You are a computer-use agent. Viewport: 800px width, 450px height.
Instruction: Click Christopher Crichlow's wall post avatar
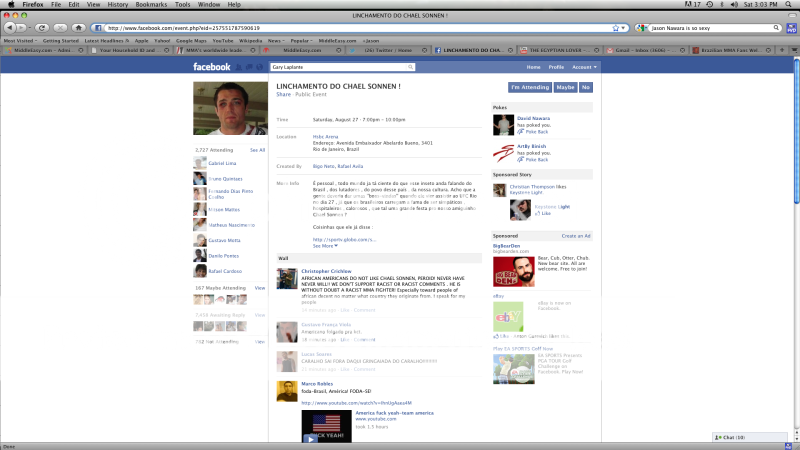(285, 277)
